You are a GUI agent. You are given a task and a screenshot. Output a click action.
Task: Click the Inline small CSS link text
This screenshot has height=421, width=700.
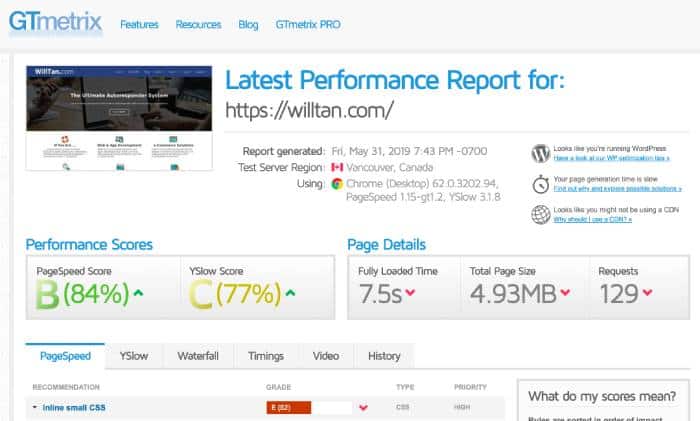coord(74,408)
